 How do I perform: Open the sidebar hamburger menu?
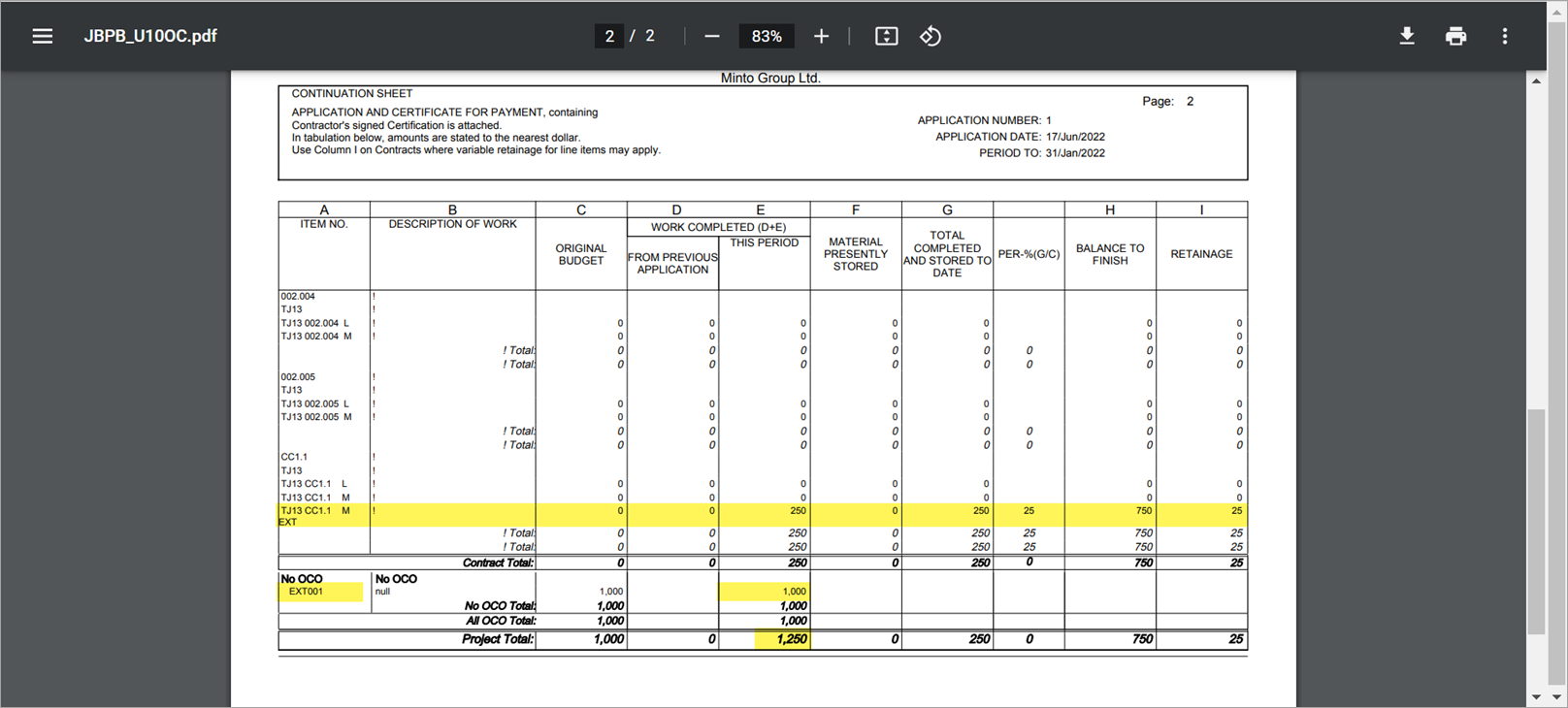(x=42, y=36)
